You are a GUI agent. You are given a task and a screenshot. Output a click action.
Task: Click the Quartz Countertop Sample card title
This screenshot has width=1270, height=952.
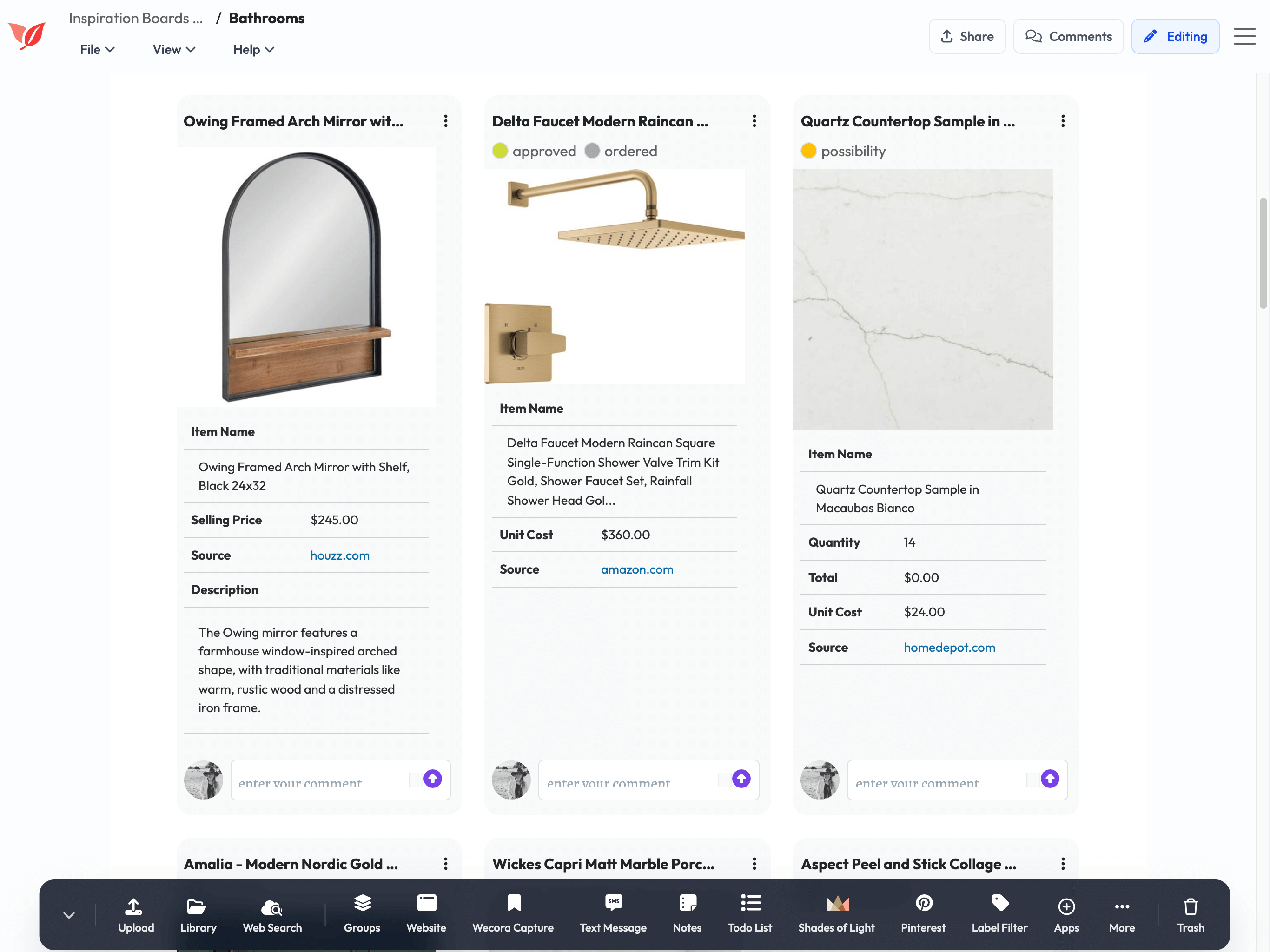pyautogui.click(x=908, y=121)
